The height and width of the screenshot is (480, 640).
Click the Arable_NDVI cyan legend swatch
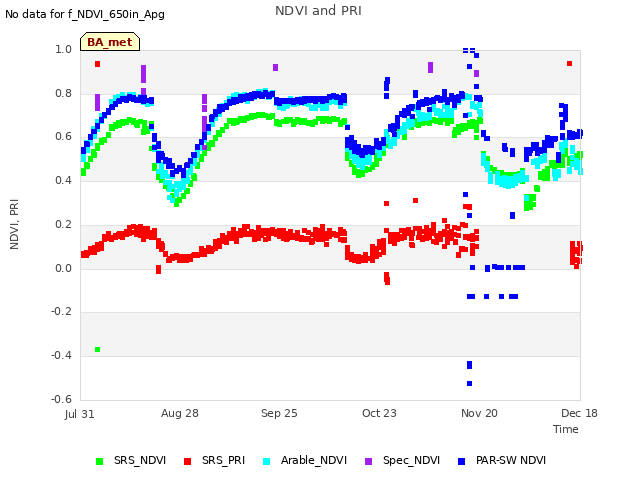pyautogui.click(x=267, y=461)
